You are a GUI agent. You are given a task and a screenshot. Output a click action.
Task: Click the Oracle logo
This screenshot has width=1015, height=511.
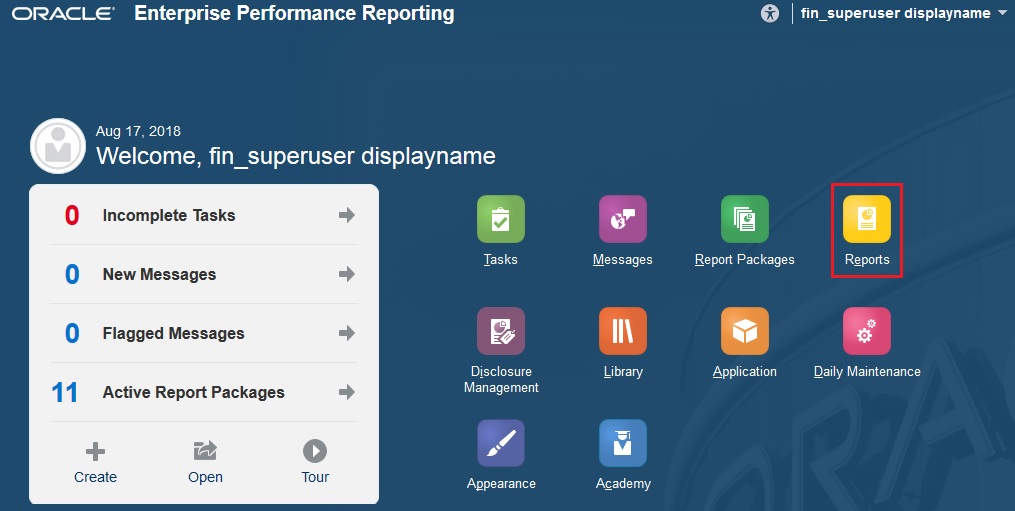(x=63, y=14)
